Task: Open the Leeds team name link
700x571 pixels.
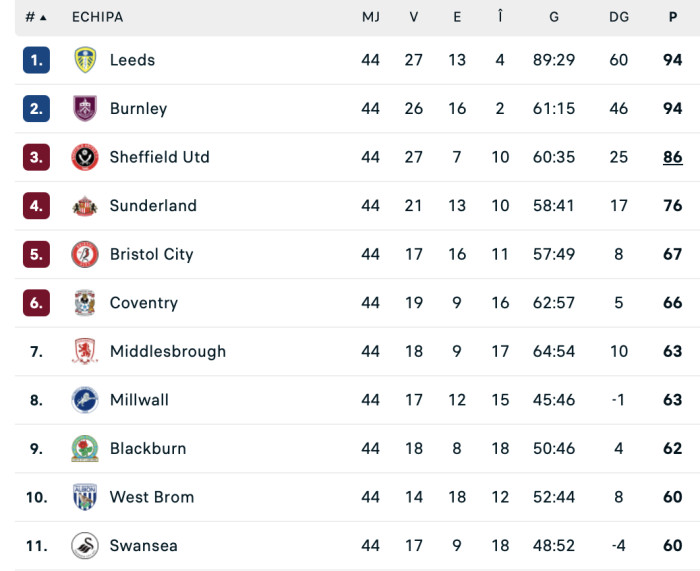Action: (x=133, y=60)
